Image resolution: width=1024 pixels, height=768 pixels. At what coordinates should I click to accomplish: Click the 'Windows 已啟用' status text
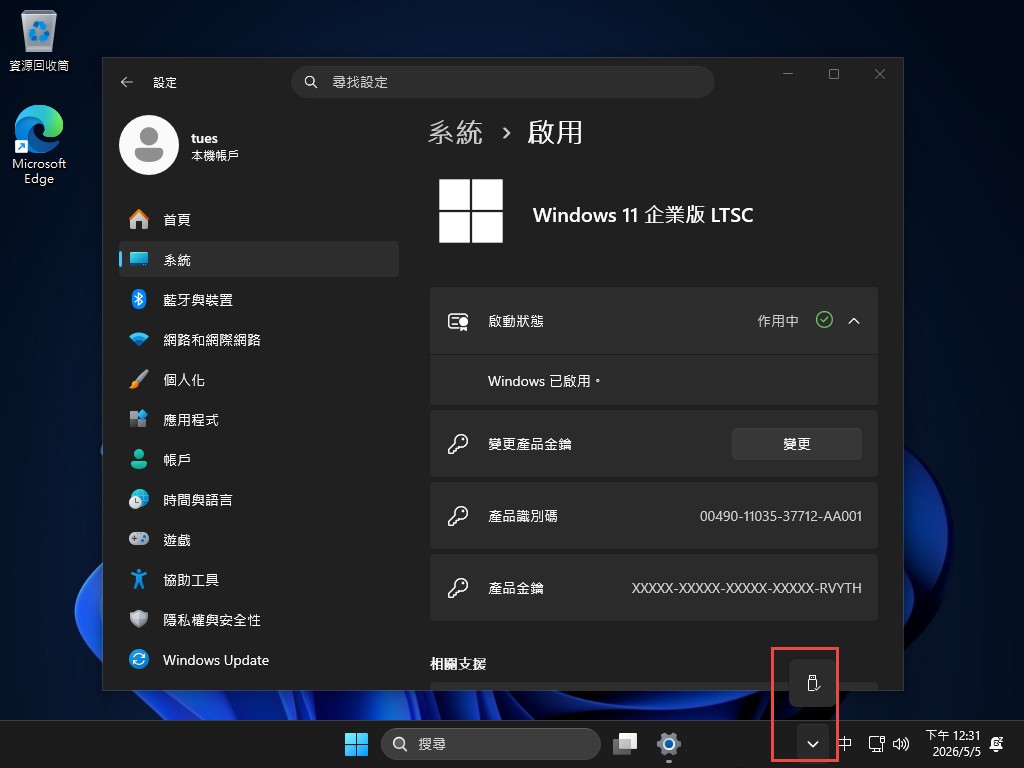(x=544, y=381)
